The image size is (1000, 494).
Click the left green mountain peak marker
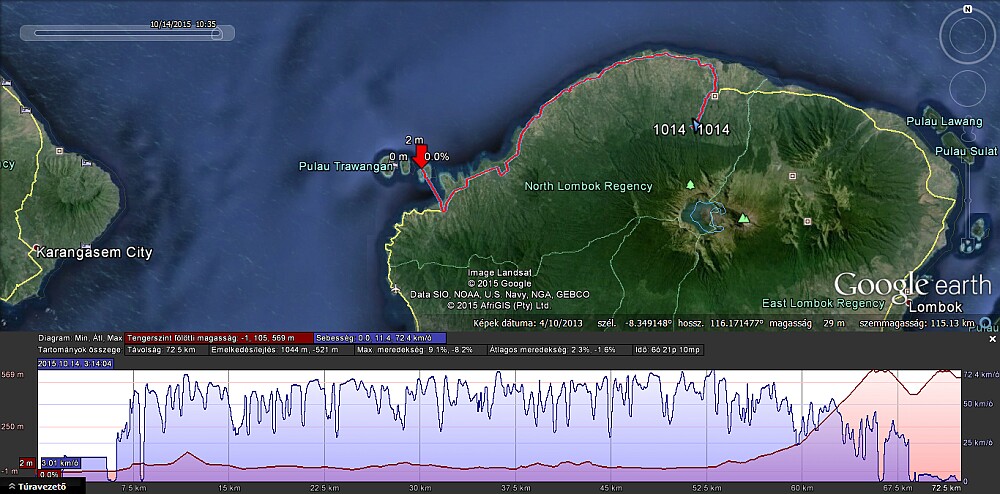coord(689,185)
